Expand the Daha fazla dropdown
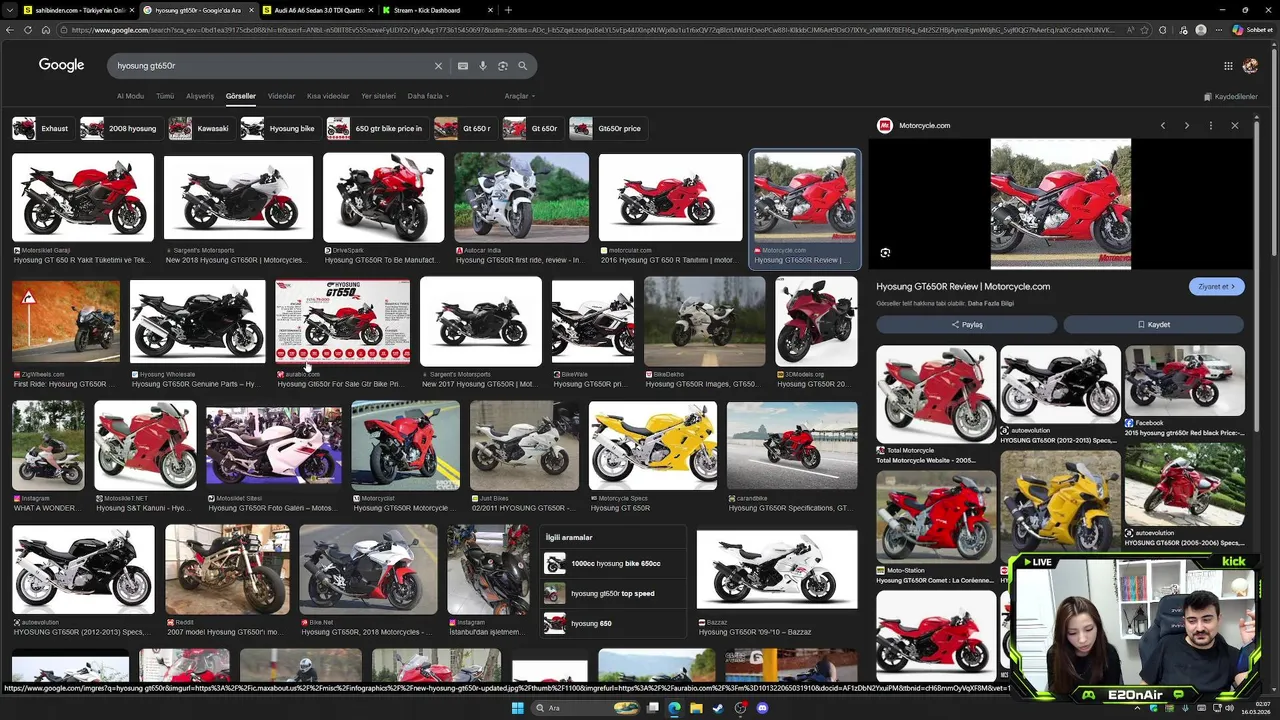The height and width of the screenshot is (720, 1280). [428, 96]
